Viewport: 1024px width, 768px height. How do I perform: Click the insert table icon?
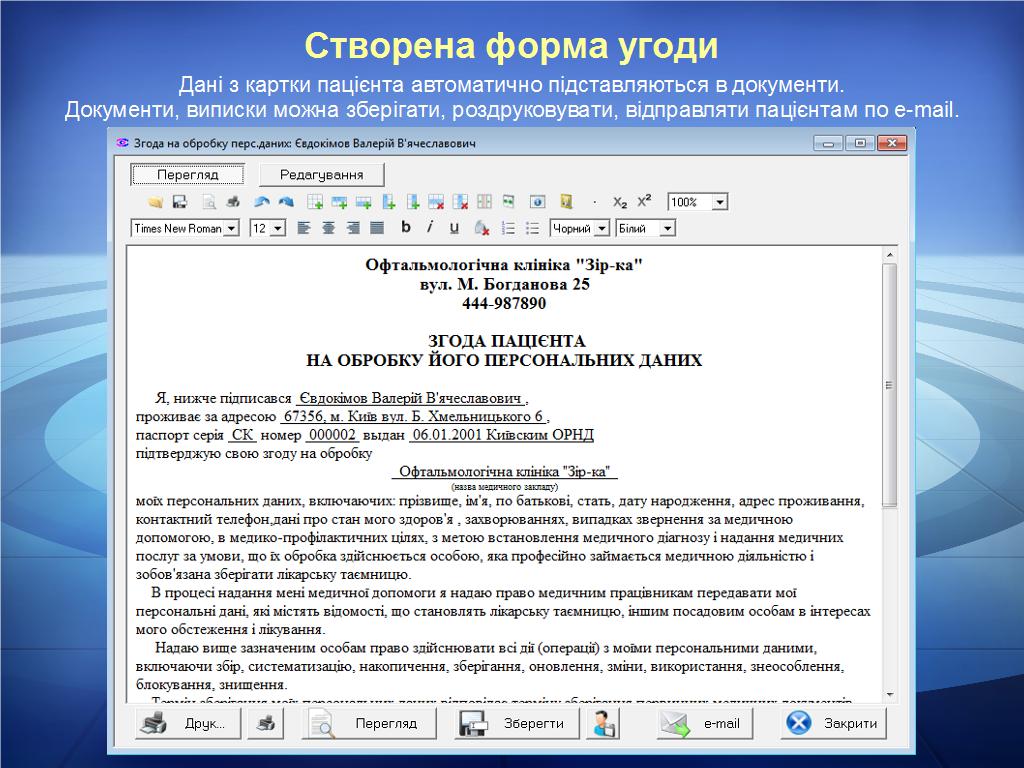pos(315,202)
